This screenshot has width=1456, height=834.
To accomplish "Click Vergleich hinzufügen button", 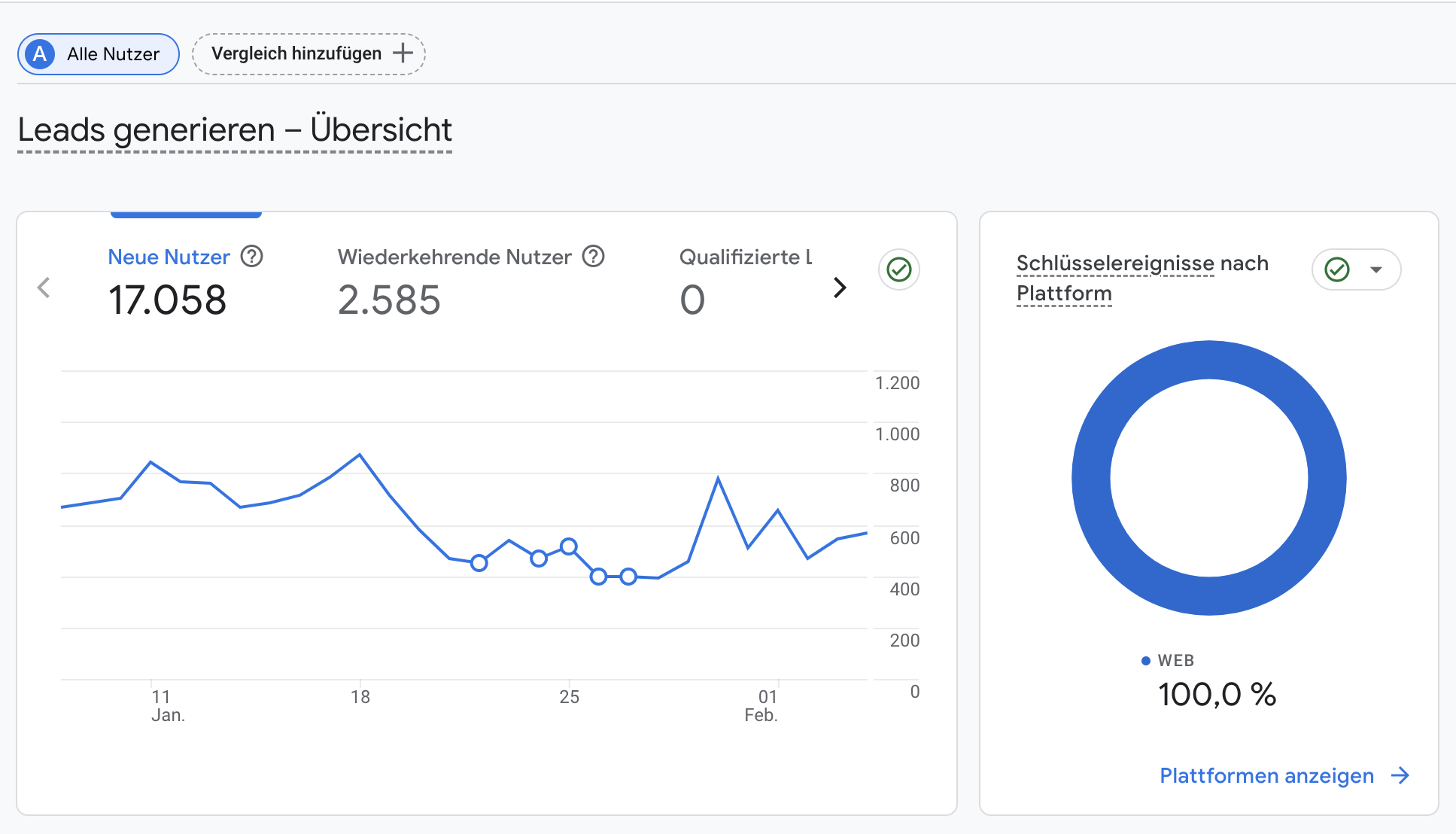I will pos(296,53).
